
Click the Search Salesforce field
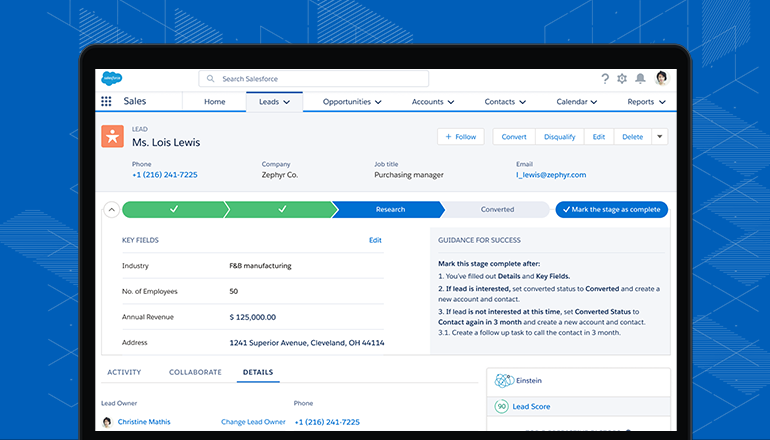coord(313,78)
